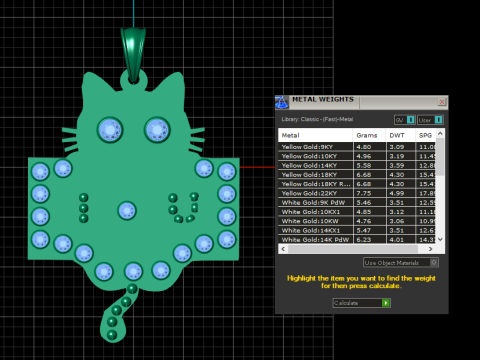
Task: Close the Metal Weights dialog
Action: click(442, 102)
